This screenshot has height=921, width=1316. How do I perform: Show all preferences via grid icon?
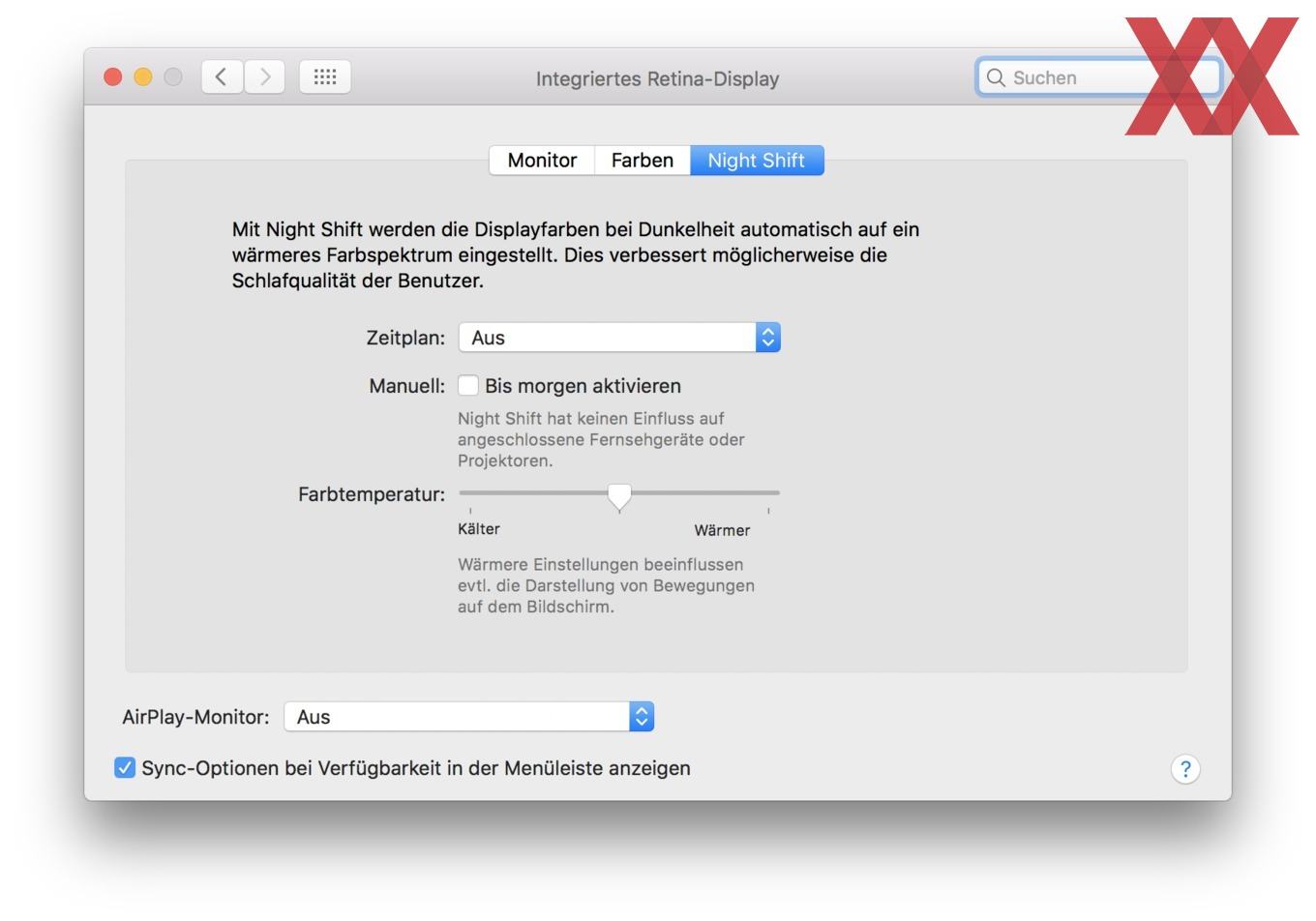click(325, 77)
